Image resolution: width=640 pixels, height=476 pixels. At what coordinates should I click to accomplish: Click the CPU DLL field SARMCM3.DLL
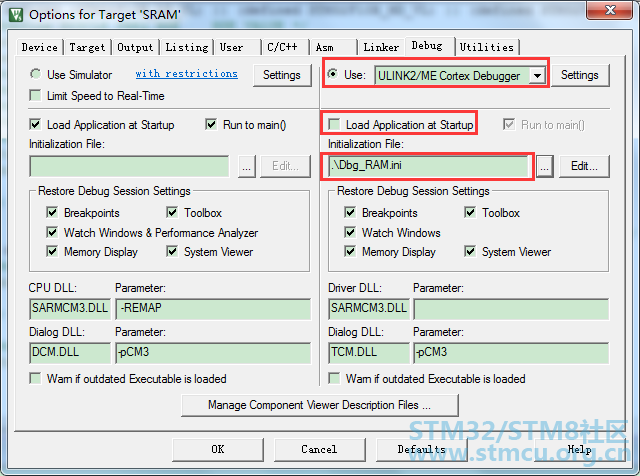click(x=70, y=309)
